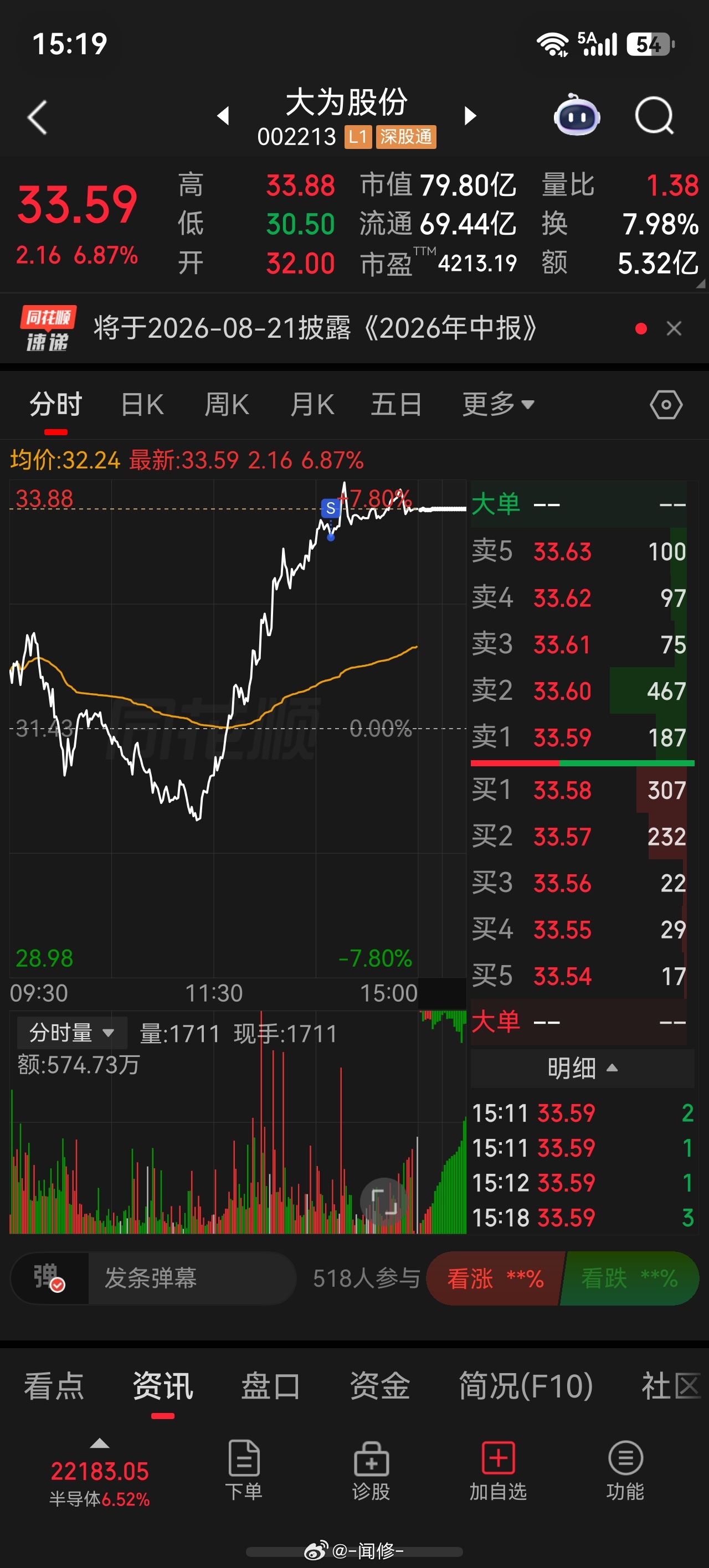Tap the 15:18 33.59 trade detail row
This screenshot has height=1568, width=709.
click(x=582, y=1218)
